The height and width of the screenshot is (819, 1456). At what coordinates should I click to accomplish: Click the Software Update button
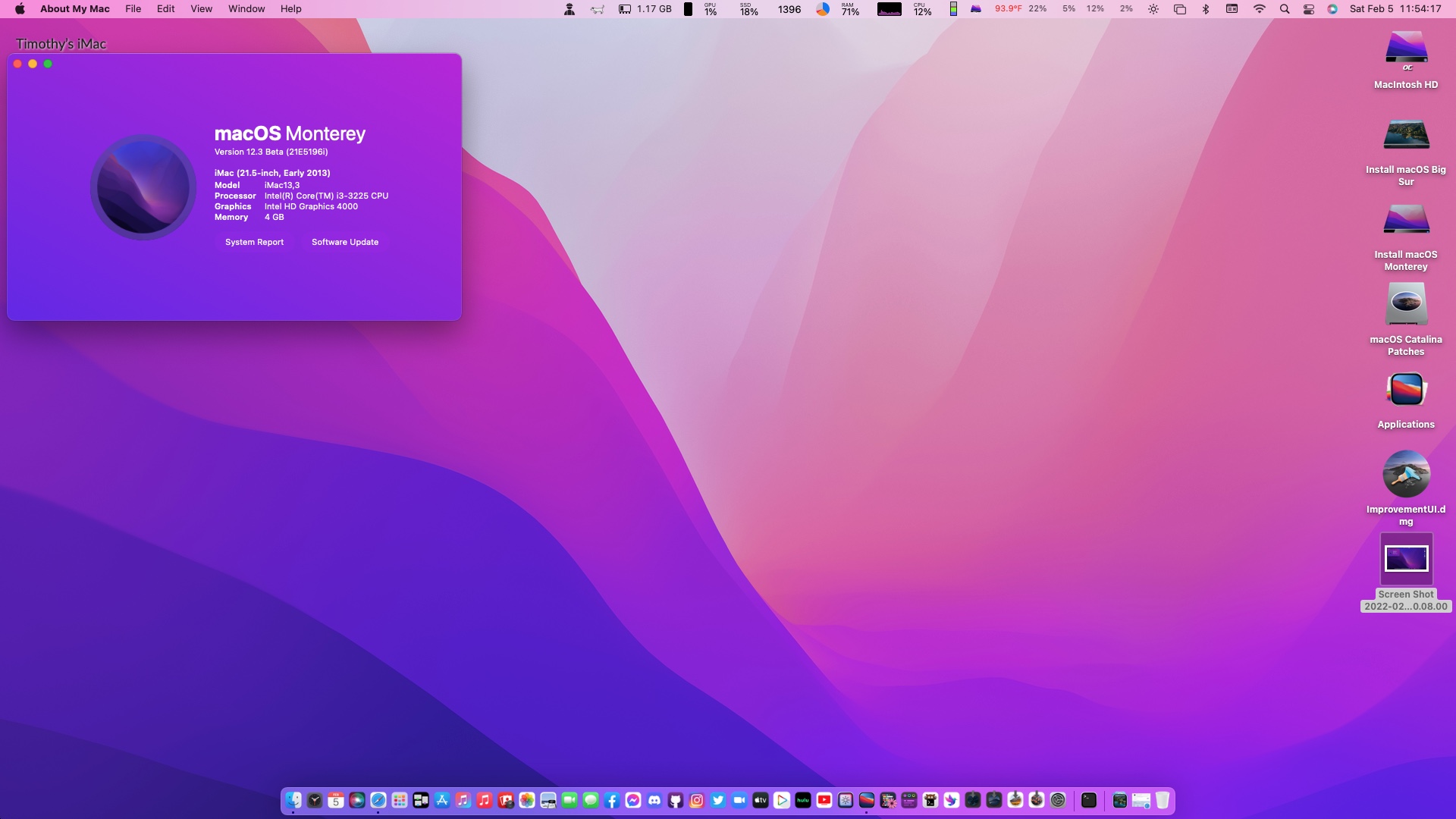coord(345,242)
